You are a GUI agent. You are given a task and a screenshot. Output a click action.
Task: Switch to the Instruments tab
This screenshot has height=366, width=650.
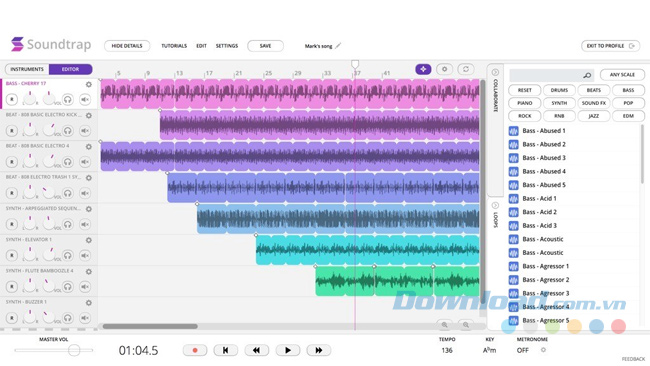[27, 69]
